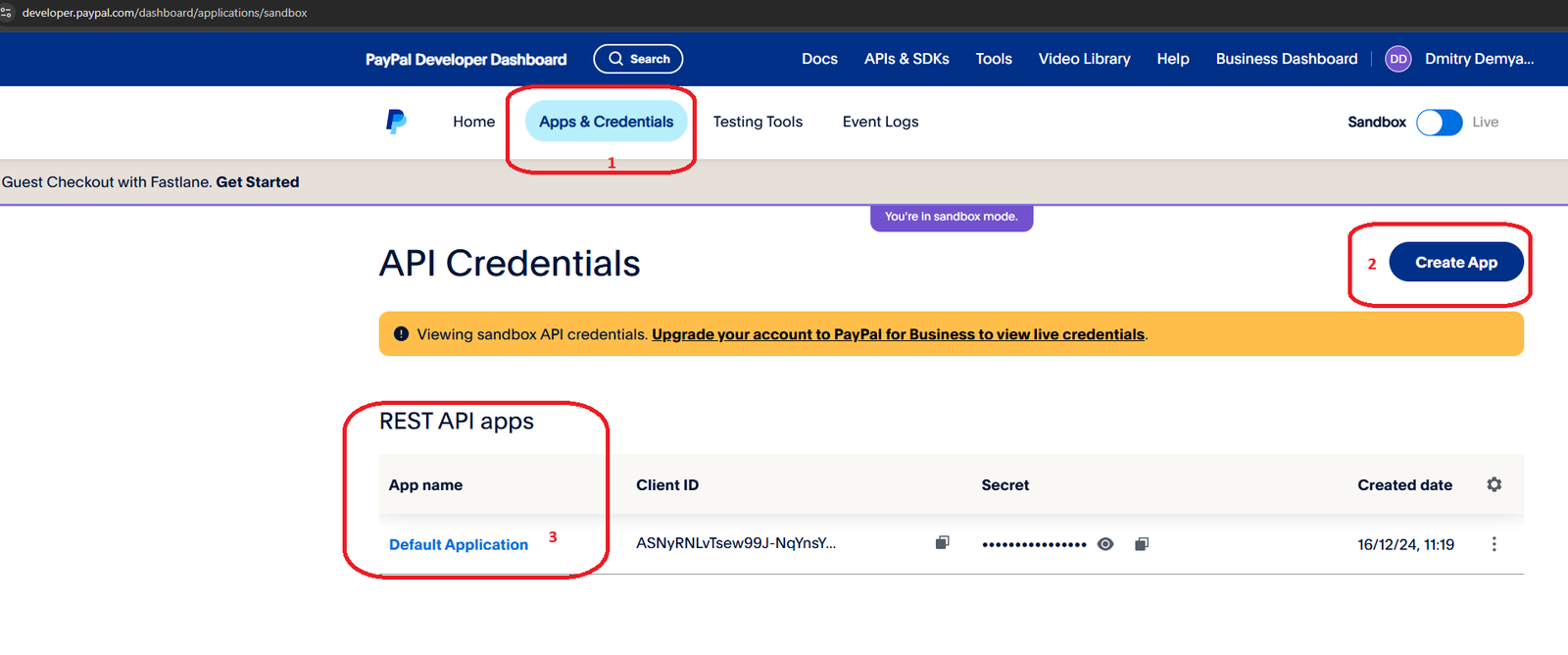
Task: Select Sandbox mode on the environment switch
Action: click(x=1377, y=122)
